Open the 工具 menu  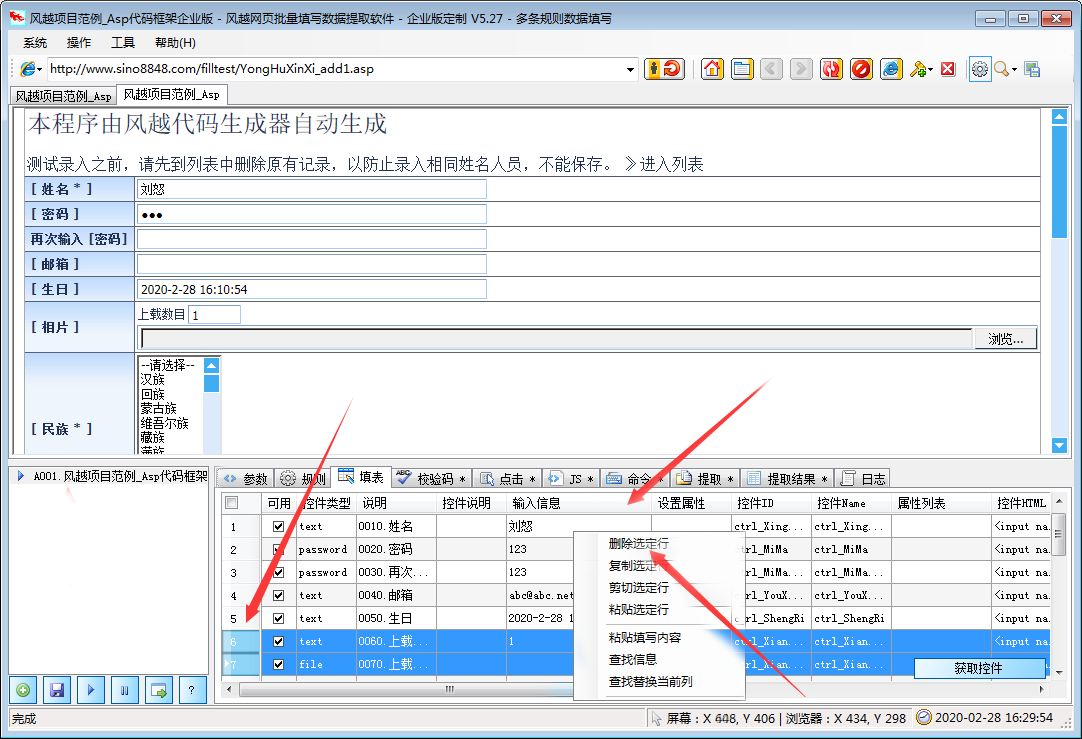pyautogui.click(x=123, y=43)
